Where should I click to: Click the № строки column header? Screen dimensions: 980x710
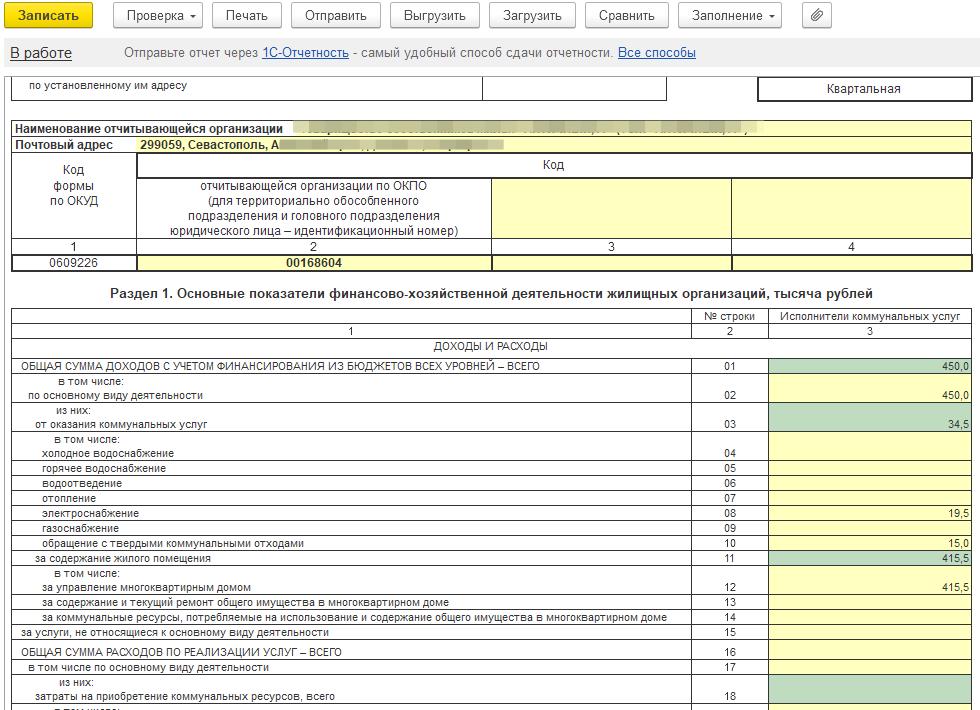tap(729, 316)
